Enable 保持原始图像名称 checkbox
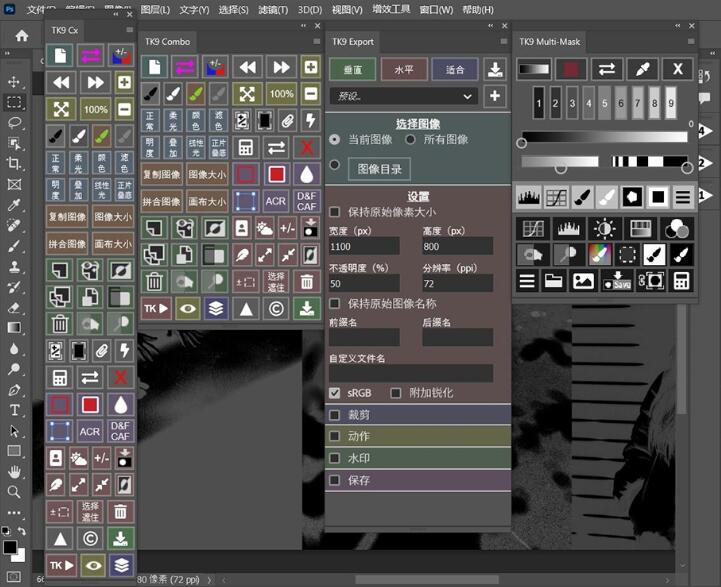The image size is (721, 587). coord(335,303)
